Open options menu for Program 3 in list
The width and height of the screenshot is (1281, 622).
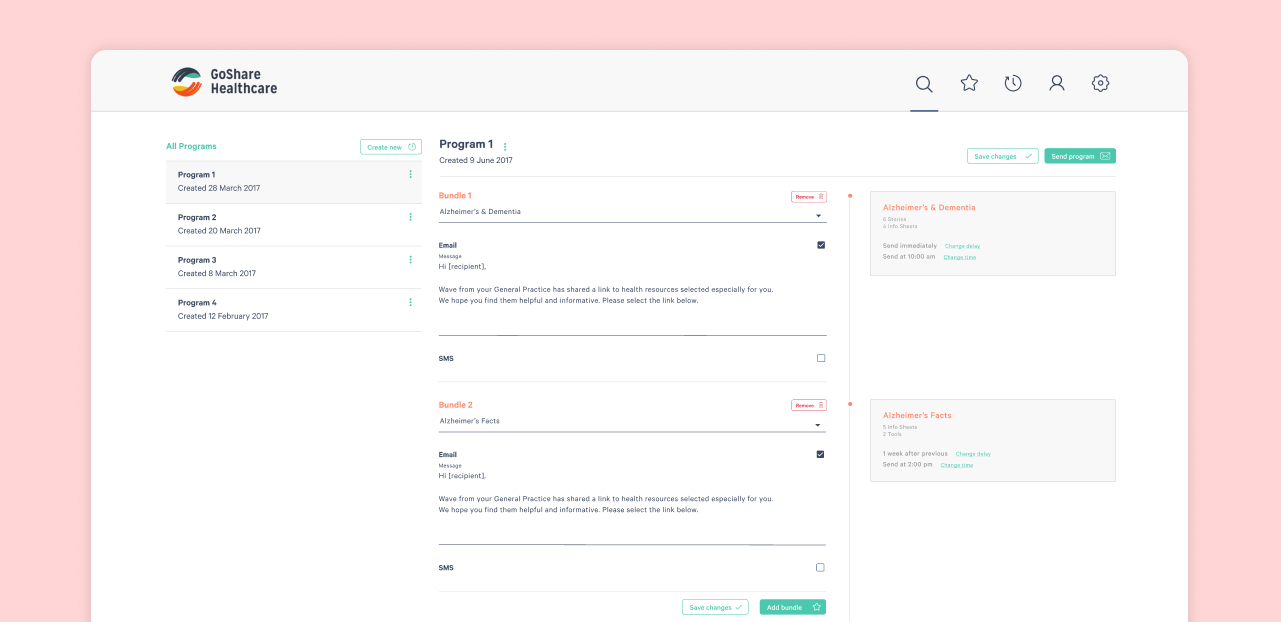click(410, 260)
